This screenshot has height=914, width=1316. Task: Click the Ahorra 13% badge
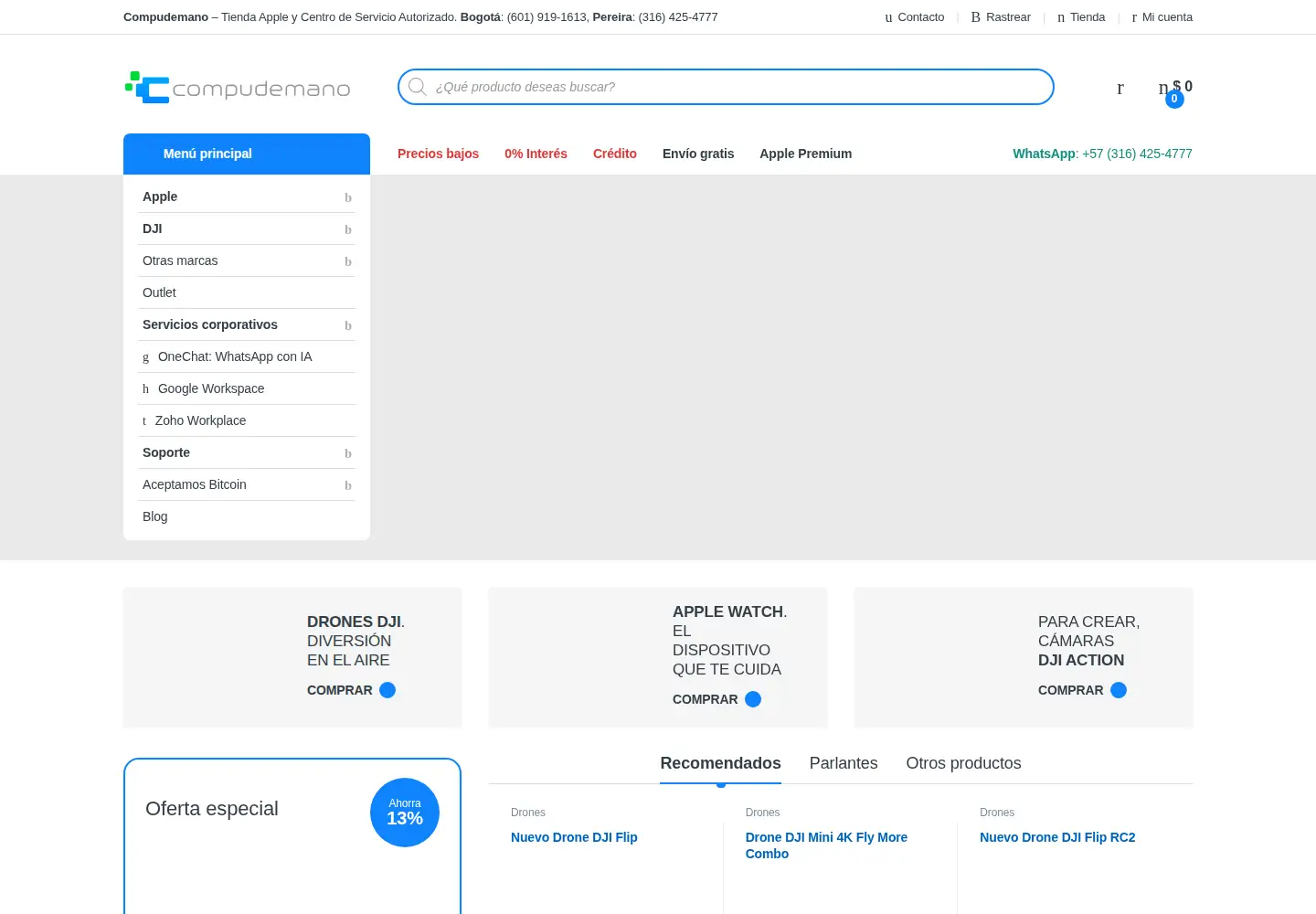[405, 813]
